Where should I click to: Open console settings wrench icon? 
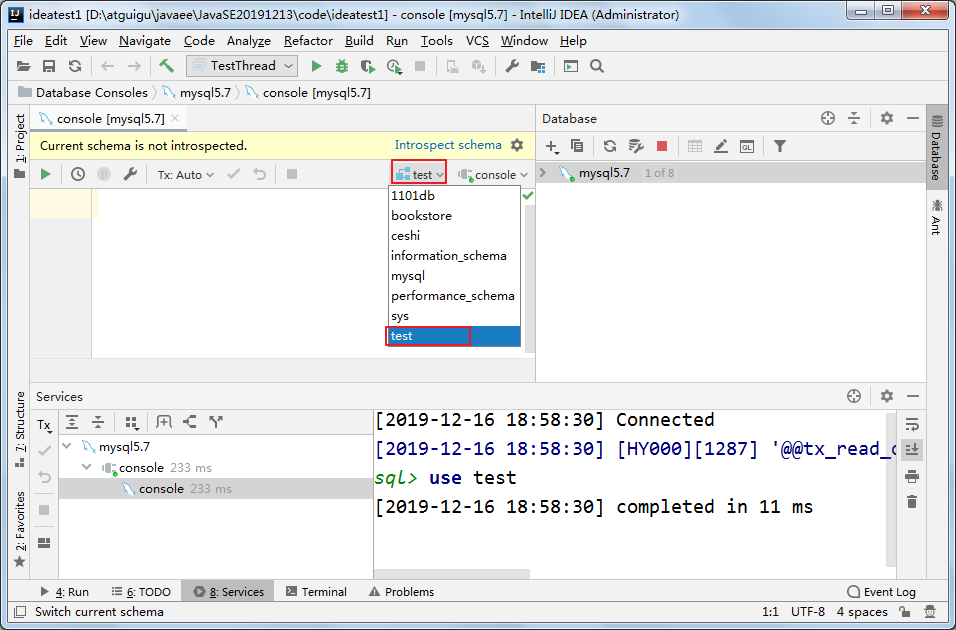[130, 174]
